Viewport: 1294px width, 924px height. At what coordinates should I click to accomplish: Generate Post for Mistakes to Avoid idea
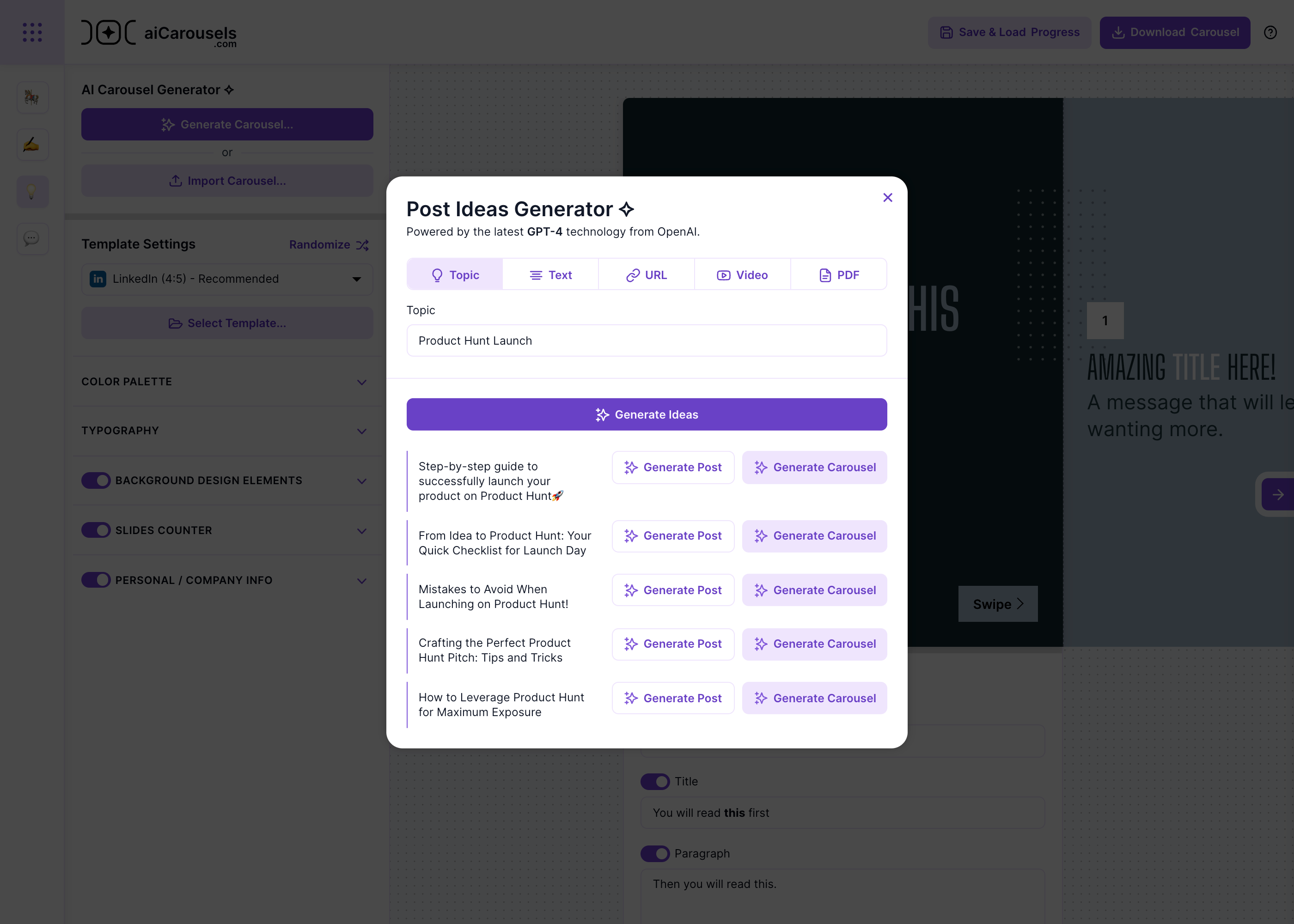(x=672, y=590)
